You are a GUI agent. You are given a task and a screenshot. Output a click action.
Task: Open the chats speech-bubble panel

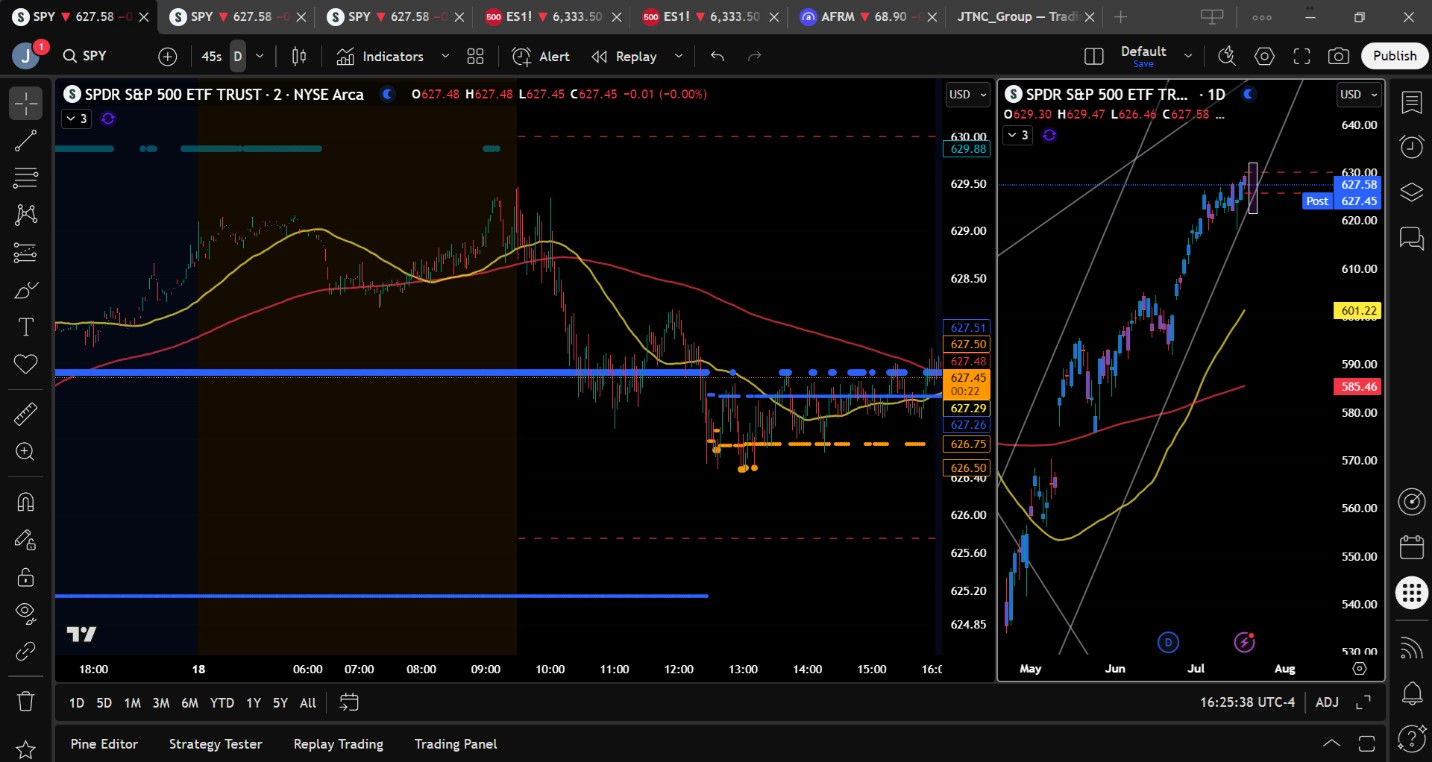click(x=1411, y=237)
